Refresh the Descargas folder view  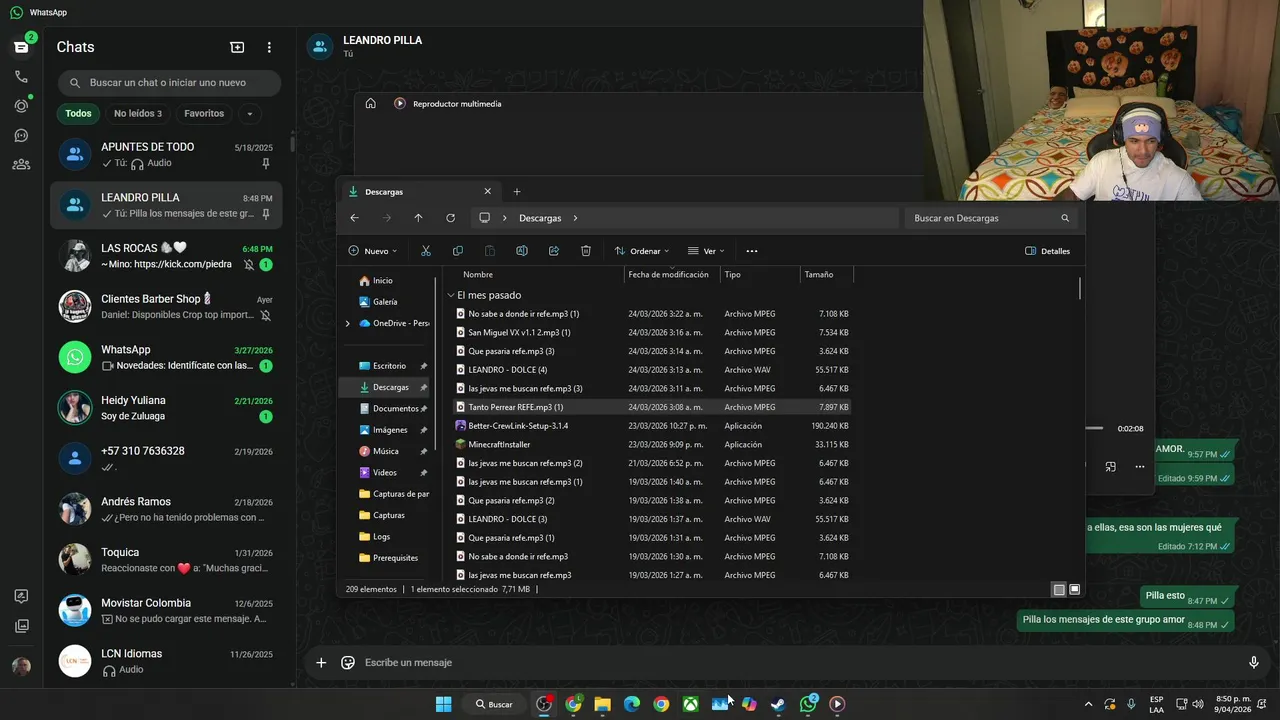coord(450,218)
